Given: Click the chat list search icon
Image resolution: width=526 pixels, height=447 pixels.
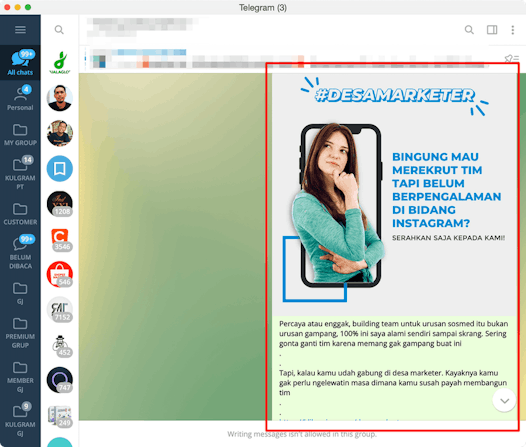Looking at the screenshot, I should (59, 30).
